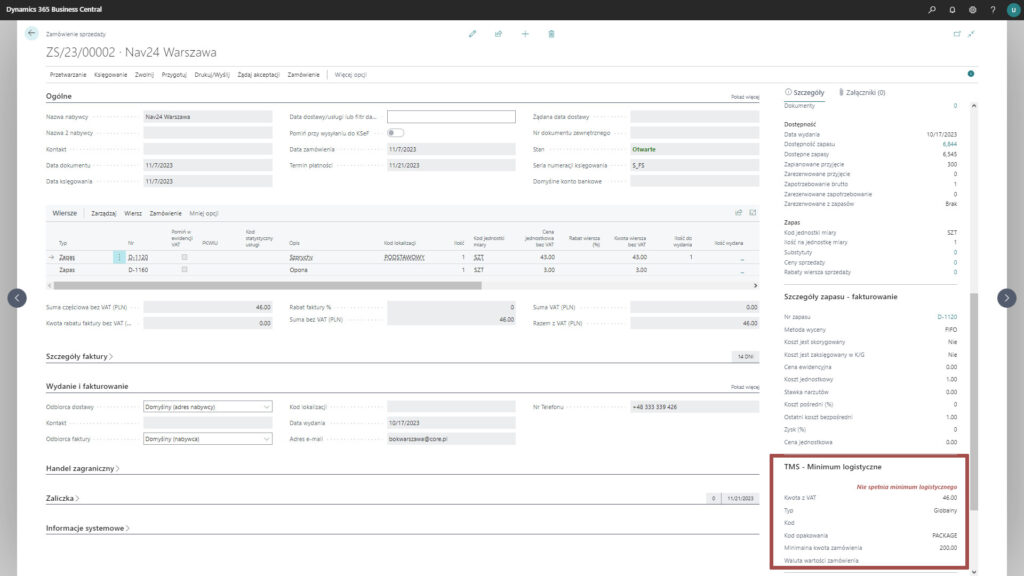Open the 'Zwolnij' menu
This screenshot has width=1024, height=576.
(144, 75)
